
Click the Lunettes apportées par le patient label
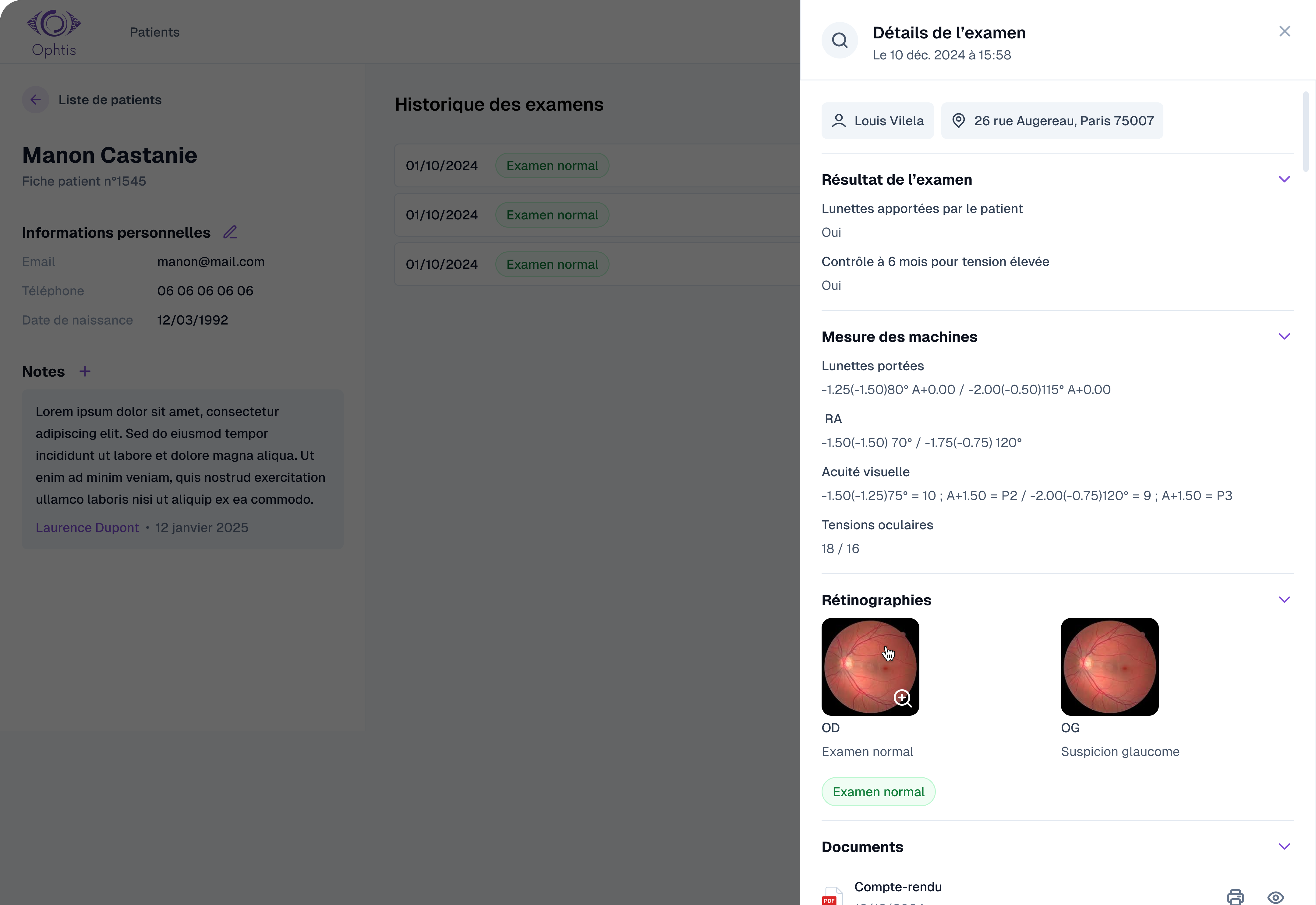pyautogui.click(x=922, y=209)
